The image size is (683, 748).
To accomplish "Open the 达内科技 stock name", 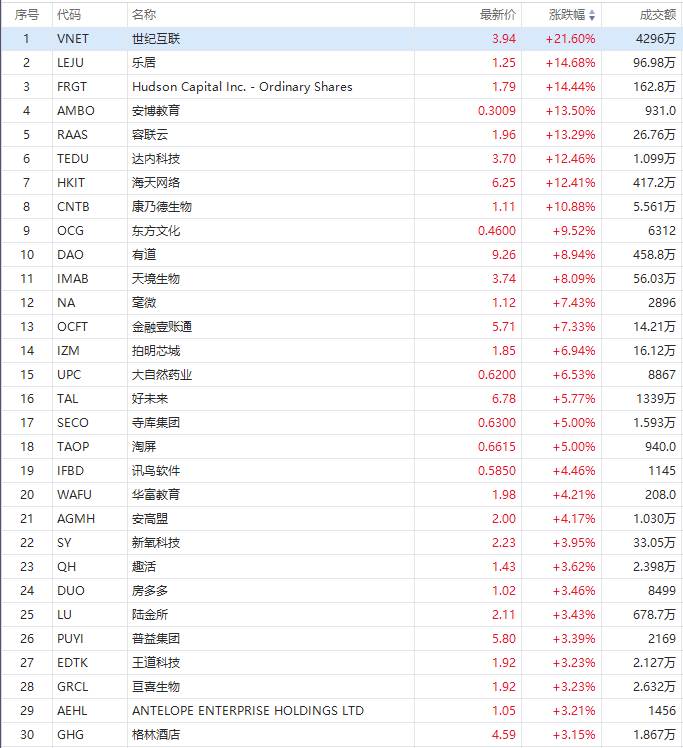I will pyautogui.click(x=156, y=158).
